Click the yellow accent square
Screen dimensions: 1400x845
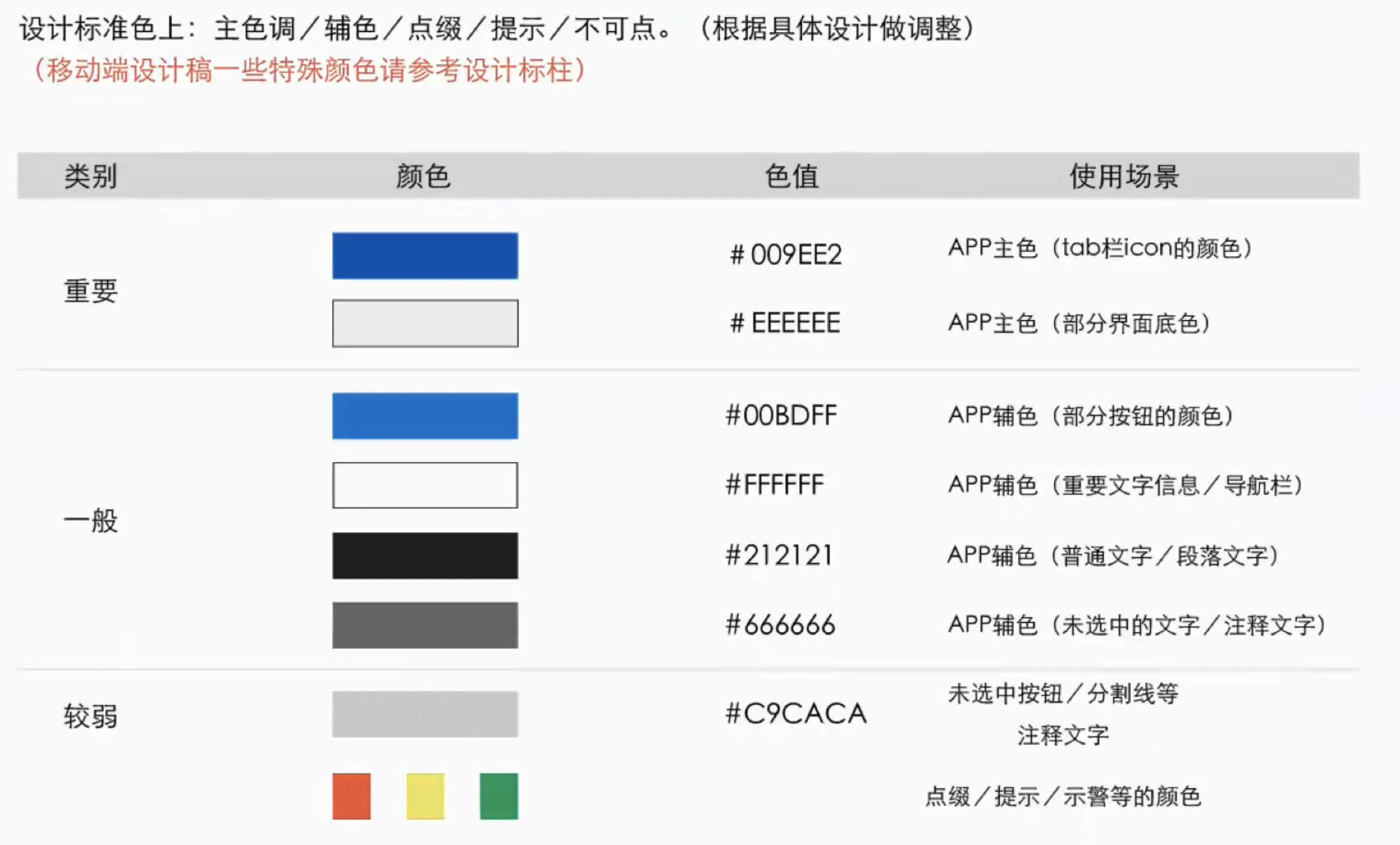[x=425, y=796]
